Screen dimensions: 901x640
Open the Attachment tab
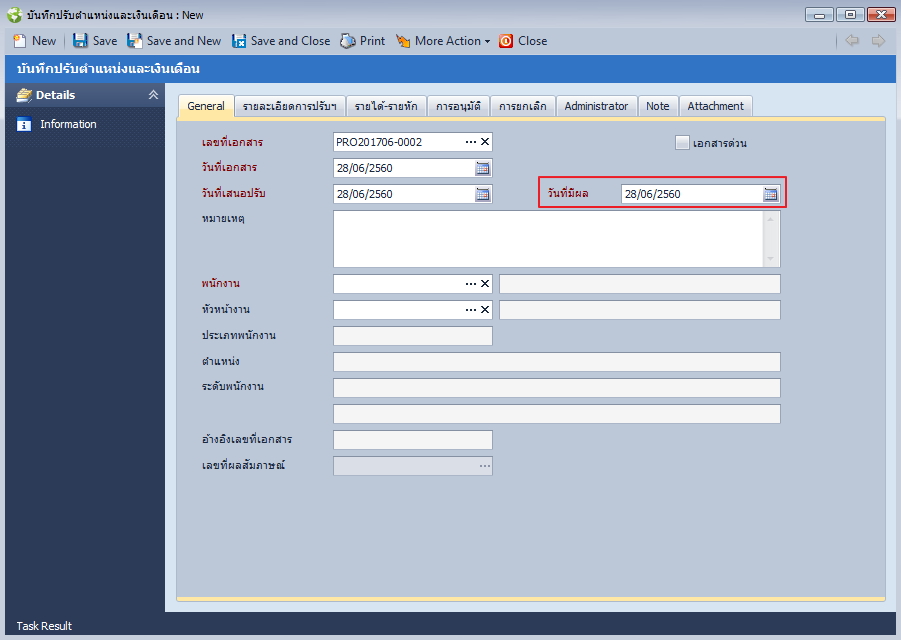(715, 106)
